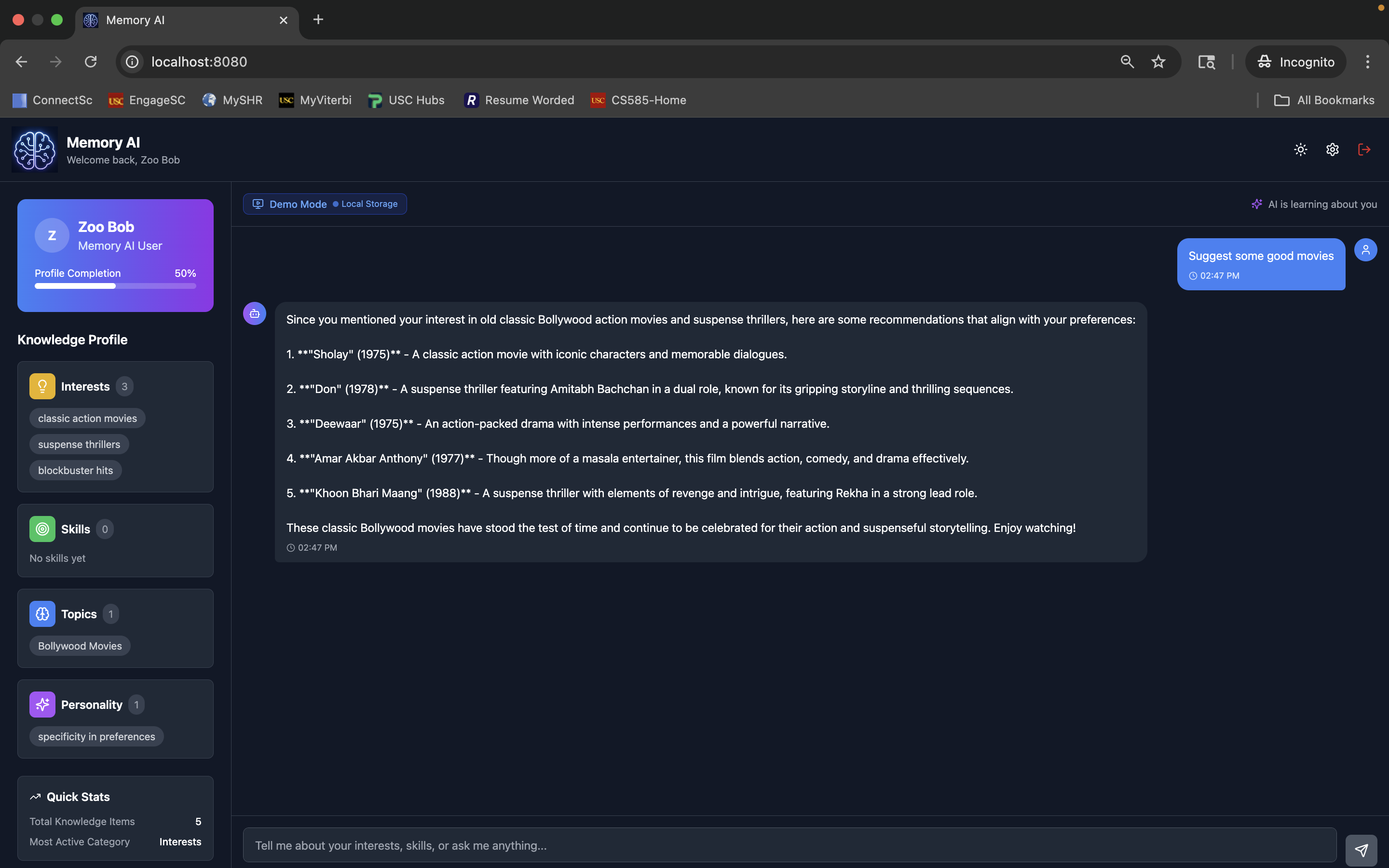Select the 'Bollywood Movies' topic tag
1389x868 pixels.
click(80, 646)
